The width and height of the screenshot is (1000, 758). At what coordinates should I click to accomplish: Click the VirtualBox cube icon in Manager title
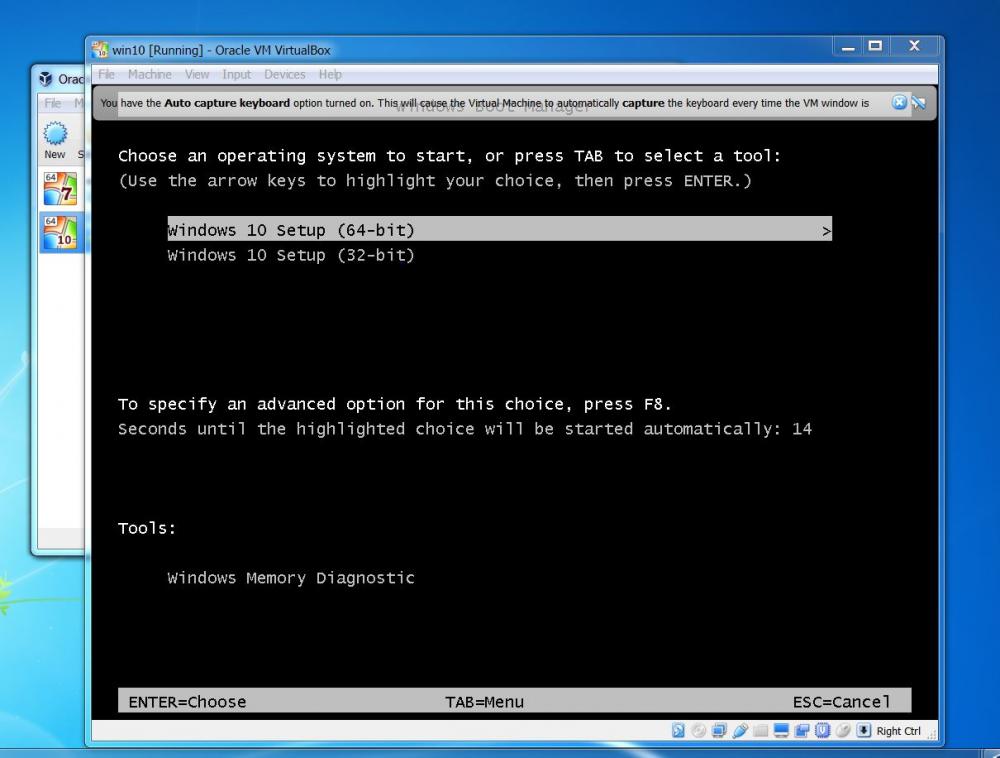pyautogui.click(x=45, y=78)
